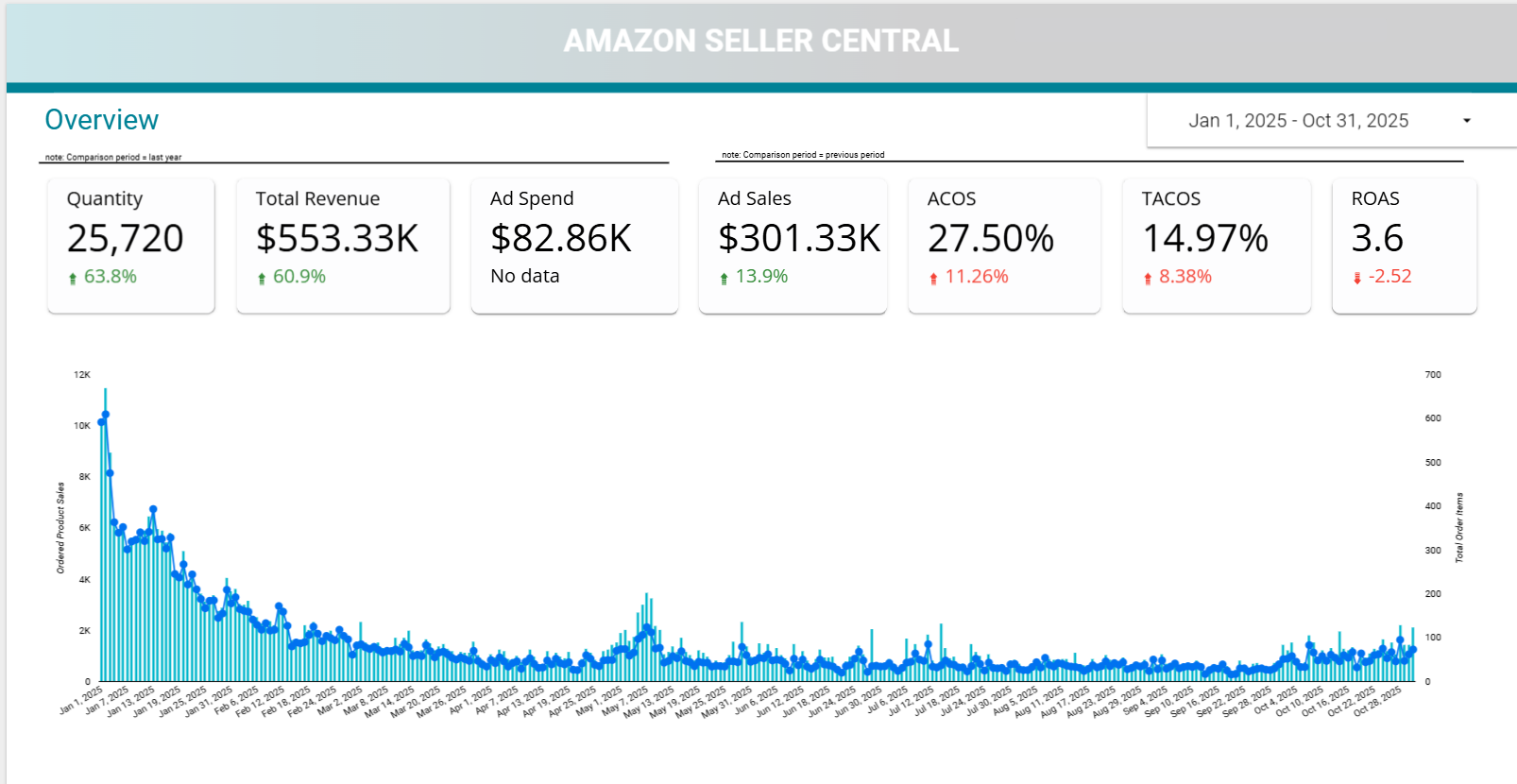Click the green up arrow on the Quantity card
The height and width of the screenshot is (784, 1517).
click(x=72, y=277)
